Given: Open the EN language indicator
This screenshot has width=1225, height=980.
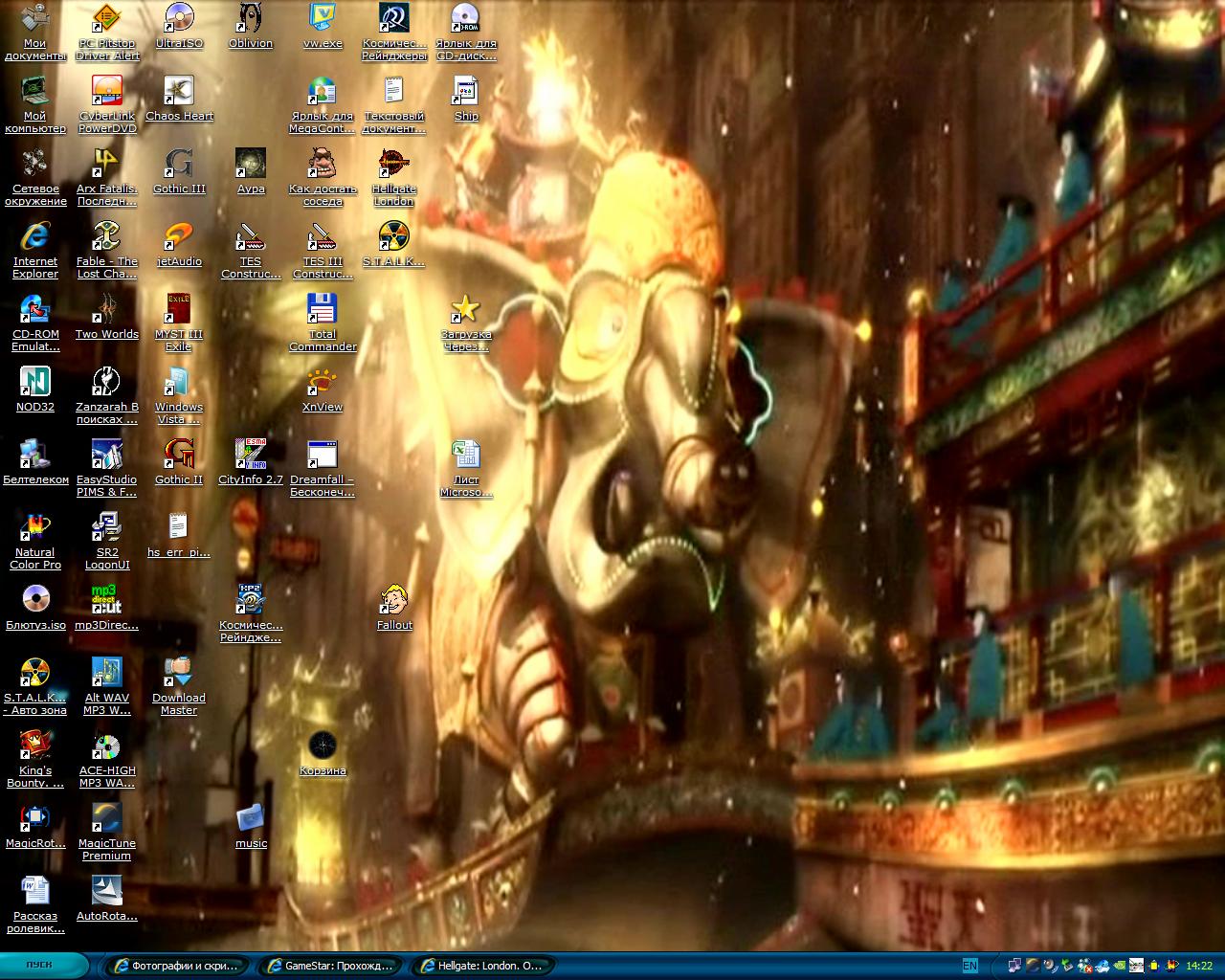Looking at the screenshot, I should click(x=970, y=966).
